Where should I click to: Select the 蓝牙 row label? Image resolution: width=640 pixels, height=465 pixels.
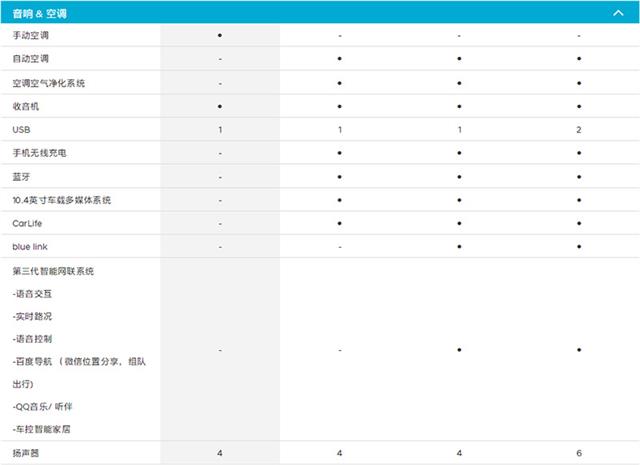[x=21, y=177]
